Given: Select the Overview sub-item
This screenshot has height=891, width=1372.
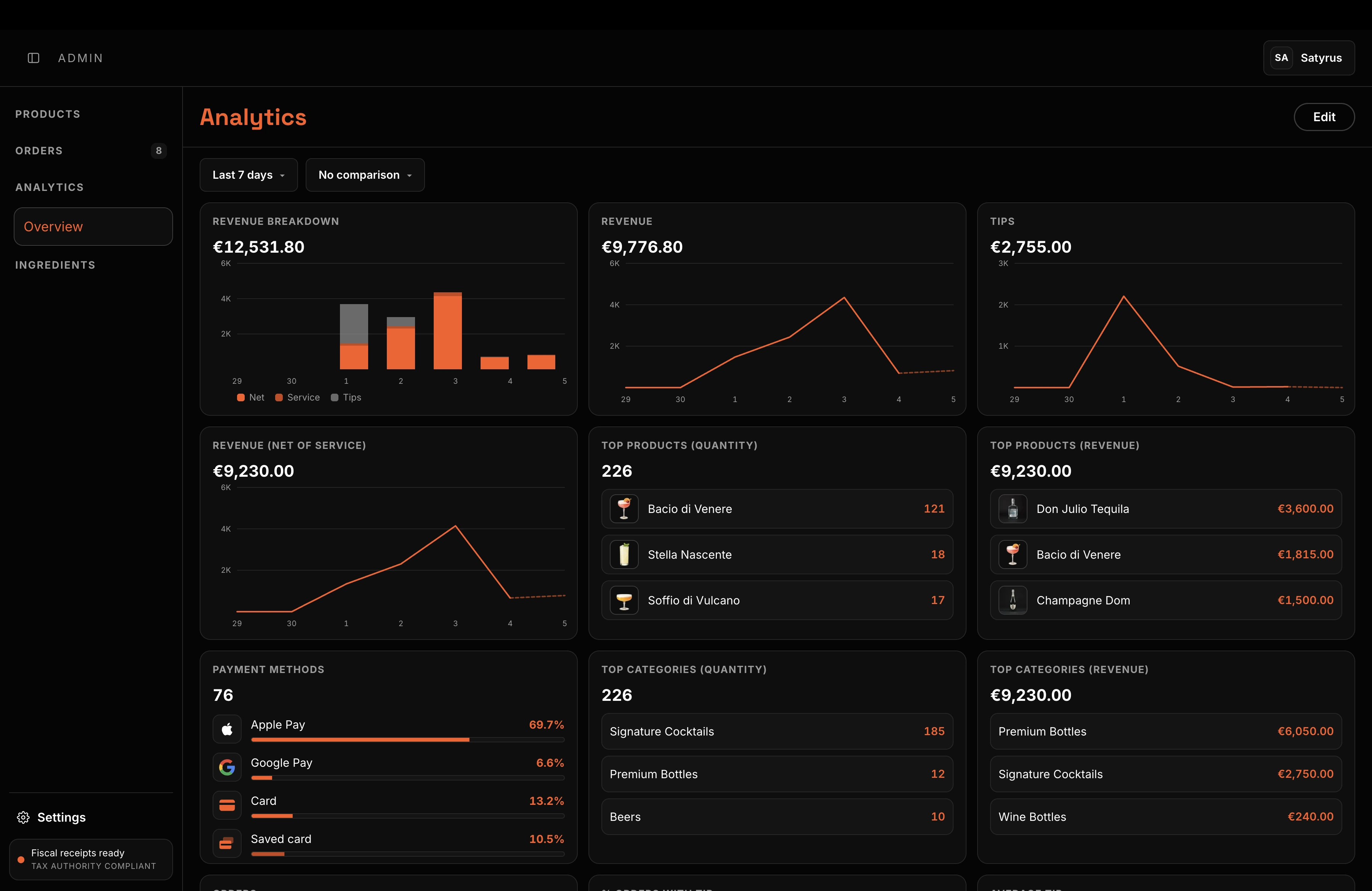Looking at the screenshot, I should (93, 226).
